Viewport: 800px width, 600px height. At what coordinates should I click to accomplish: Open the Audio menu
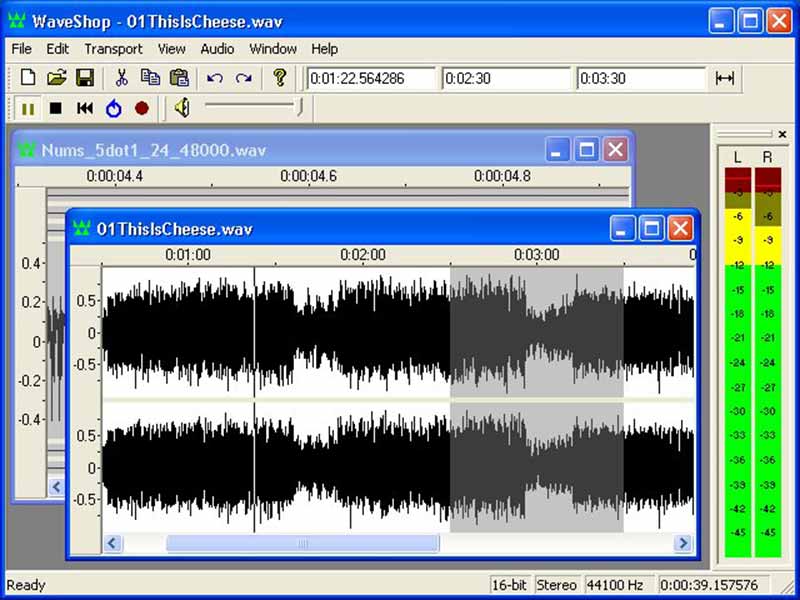(217, 48)
